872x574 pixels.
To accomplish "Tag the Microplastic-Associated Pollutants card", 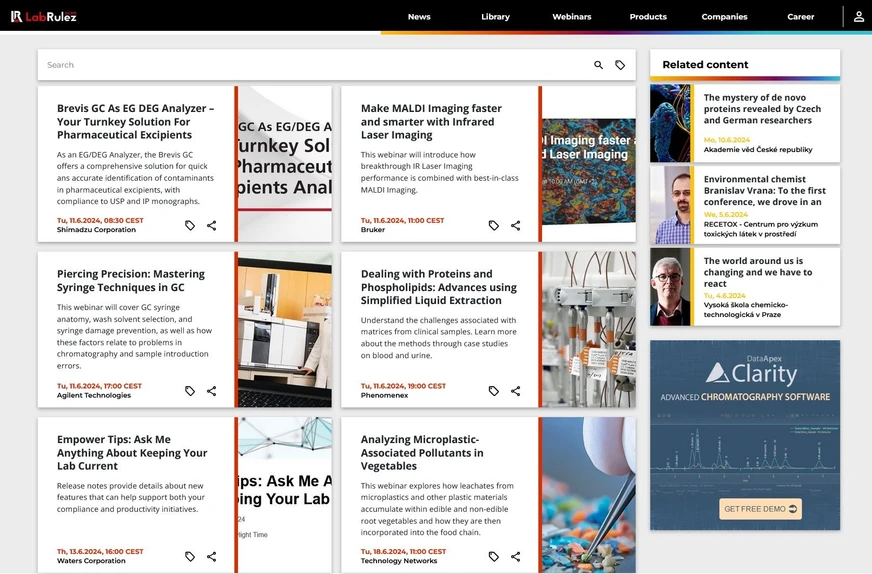I will tap(494, 556).
